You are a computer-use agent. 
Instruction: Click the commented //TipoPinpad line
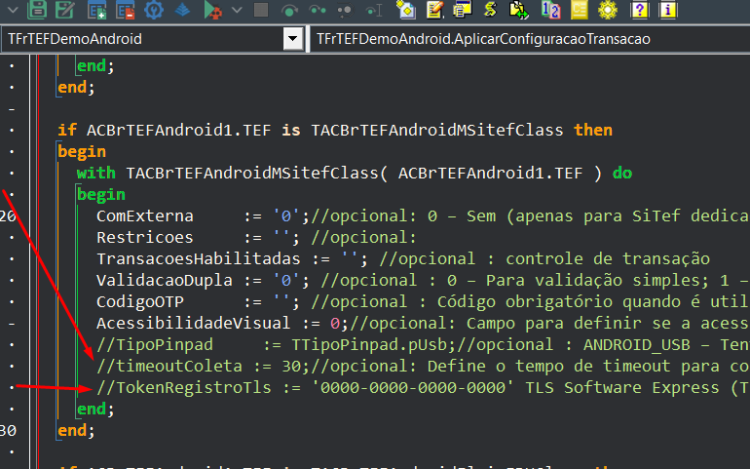423,345
